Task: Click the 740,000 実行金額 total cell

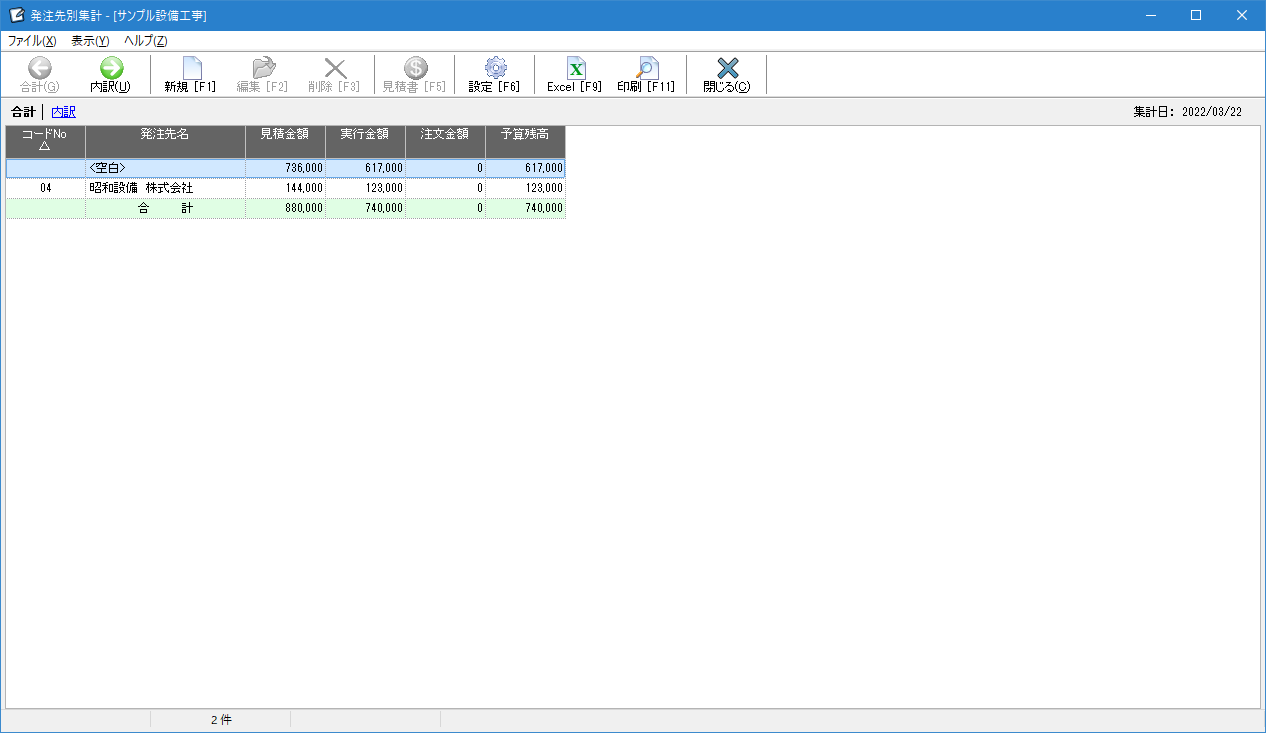Action: tap(366, 208)
